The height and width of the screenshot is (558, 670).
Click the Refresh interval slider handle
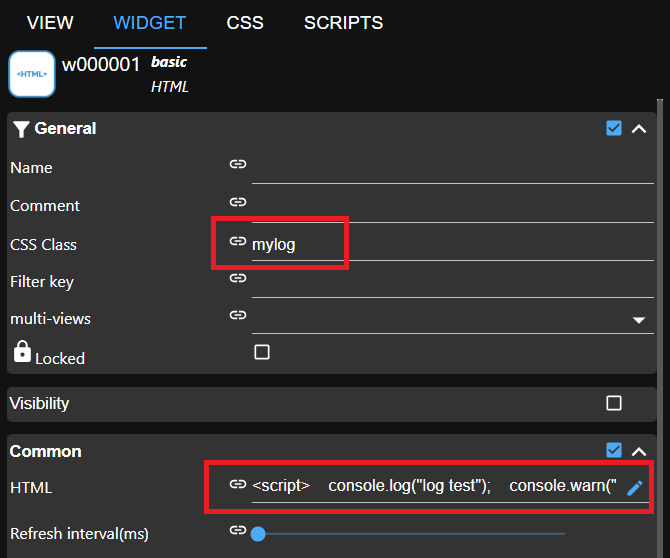tap(258, 533)
